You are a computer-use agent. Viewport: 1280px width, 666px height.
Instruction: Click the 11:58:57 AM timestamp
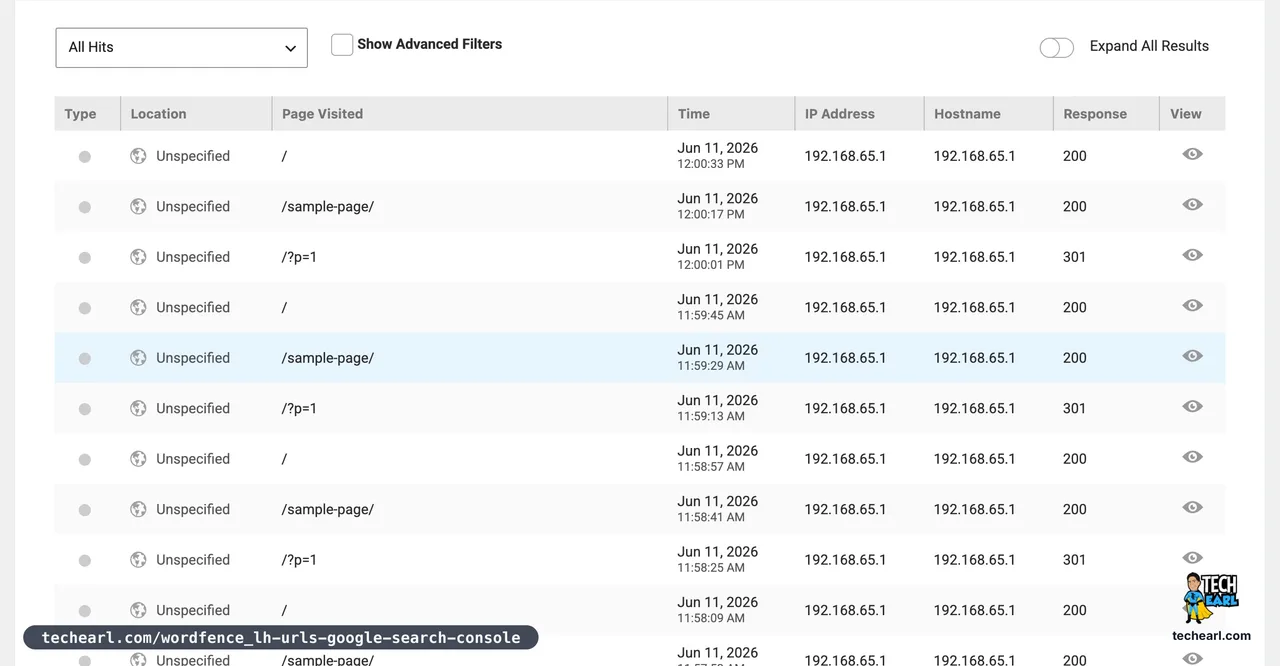[711, 466]
